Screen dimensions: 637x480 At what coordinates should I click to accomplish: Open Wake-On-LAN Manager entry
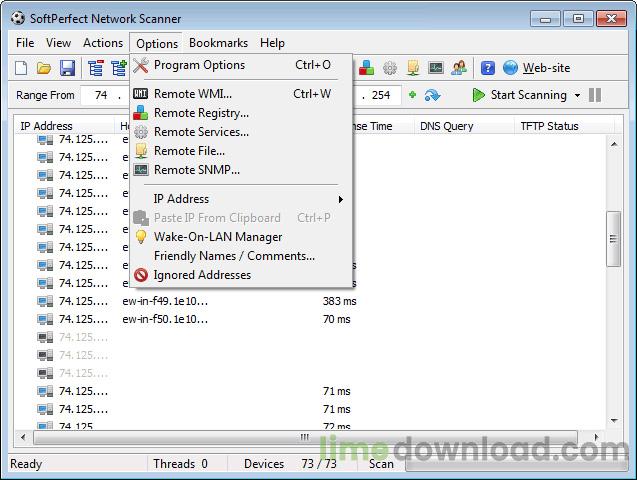point(241,237)
